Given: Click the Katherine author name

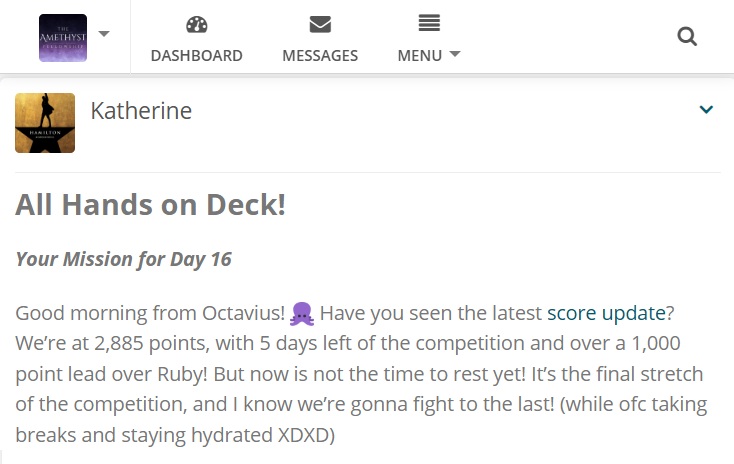Looking at the screenshot, I should 141,111.
